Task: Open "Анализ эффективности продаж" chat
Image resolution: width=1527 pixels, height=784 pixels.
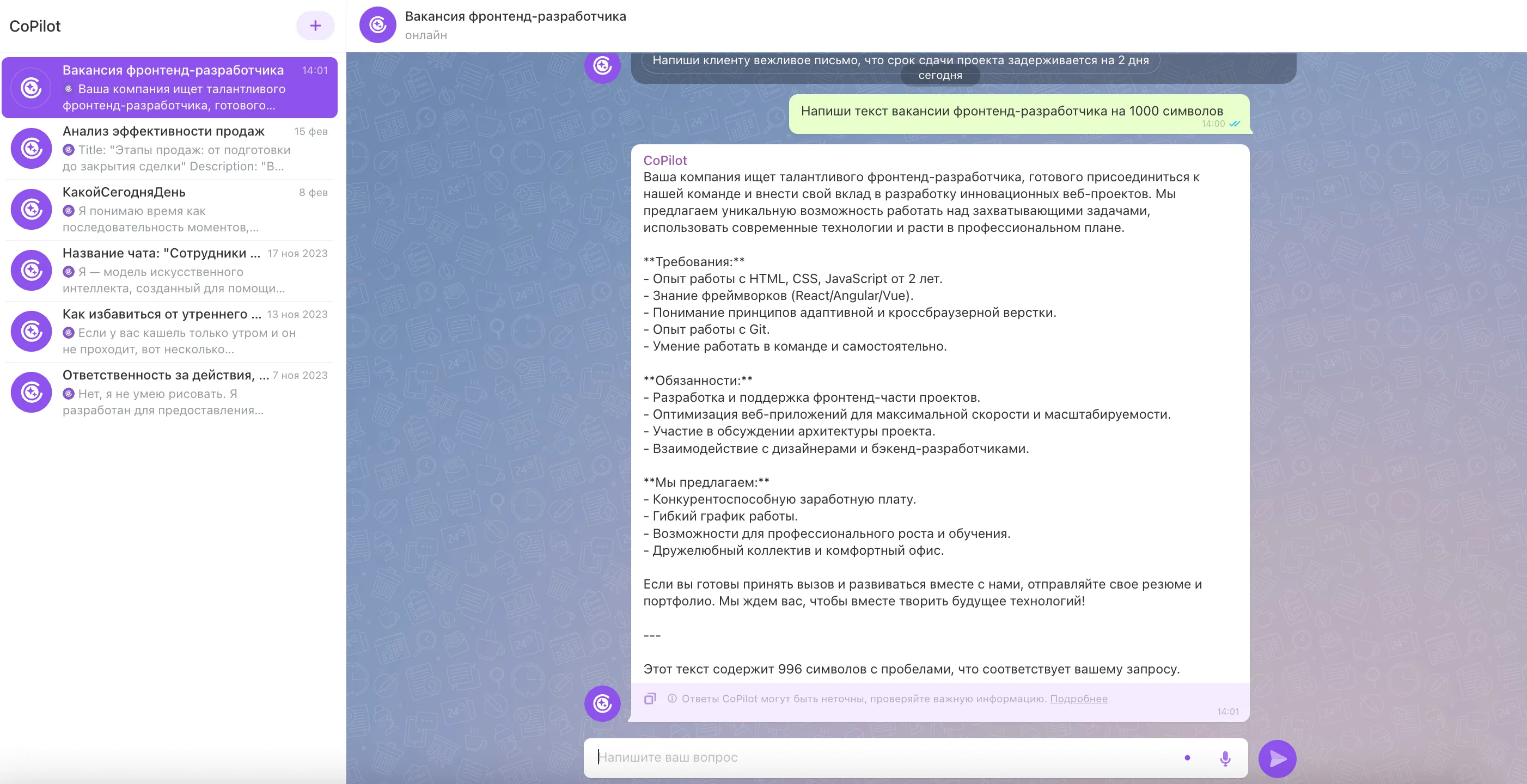Action: 169,148
